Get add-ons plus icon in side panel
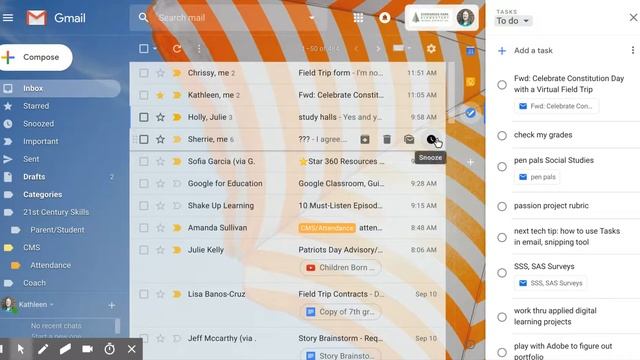Viewport: 640px width, 360px height. click(470, 162)
